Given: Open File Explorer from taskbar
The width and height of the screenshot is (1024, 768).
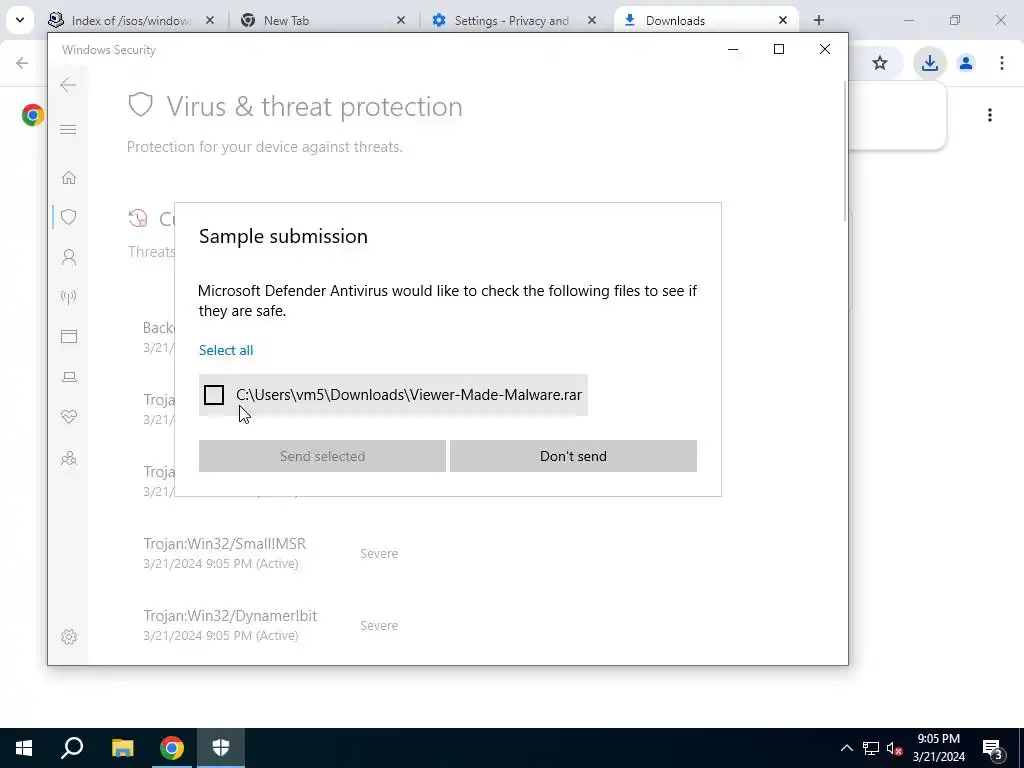Looking at the screenshot, I should click(x=122, y=748).
